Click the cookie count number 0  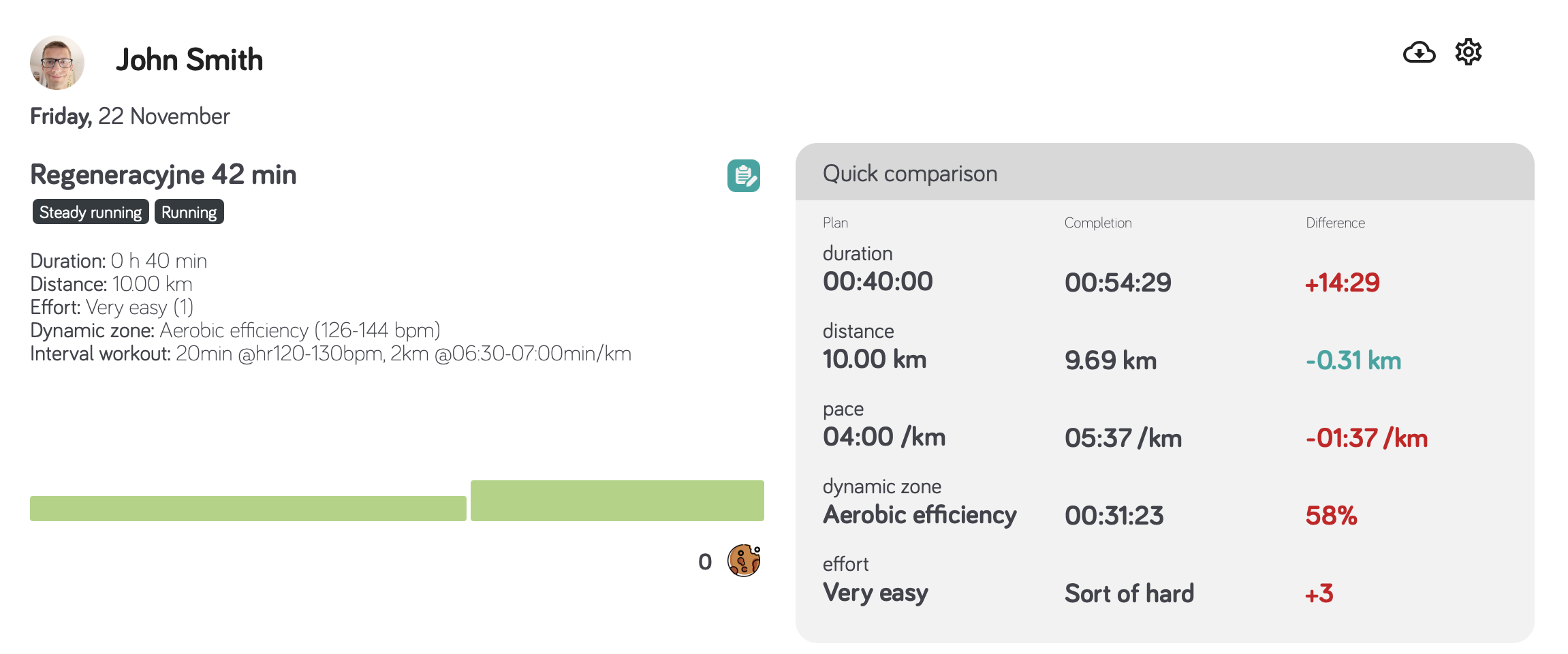pyautogui.click(x=705, y=561)
